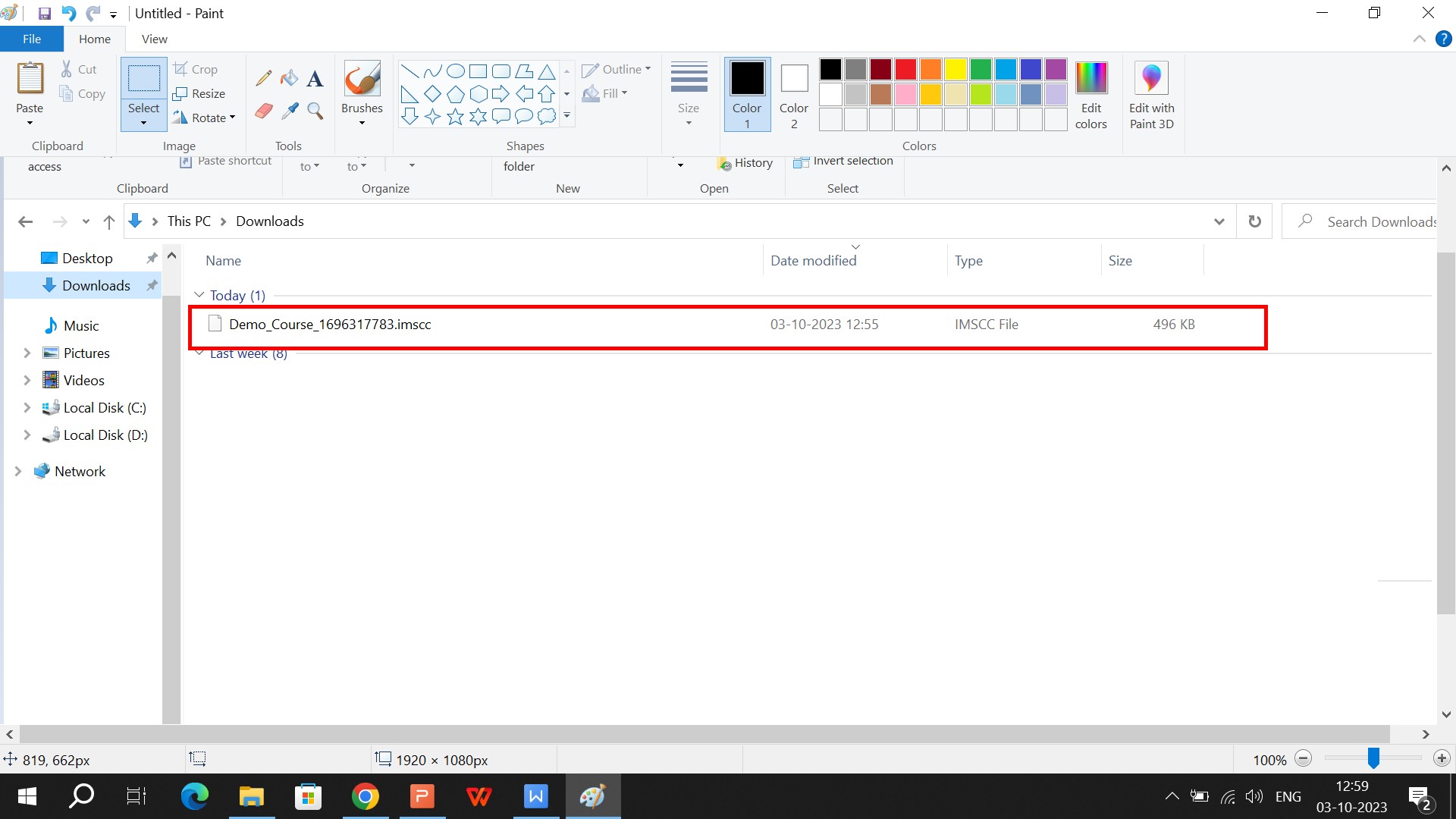Image resolution: width=1456 pixels, height=819 pixels.
Task: Set Color 1 as active color
Action: point(747,93)
